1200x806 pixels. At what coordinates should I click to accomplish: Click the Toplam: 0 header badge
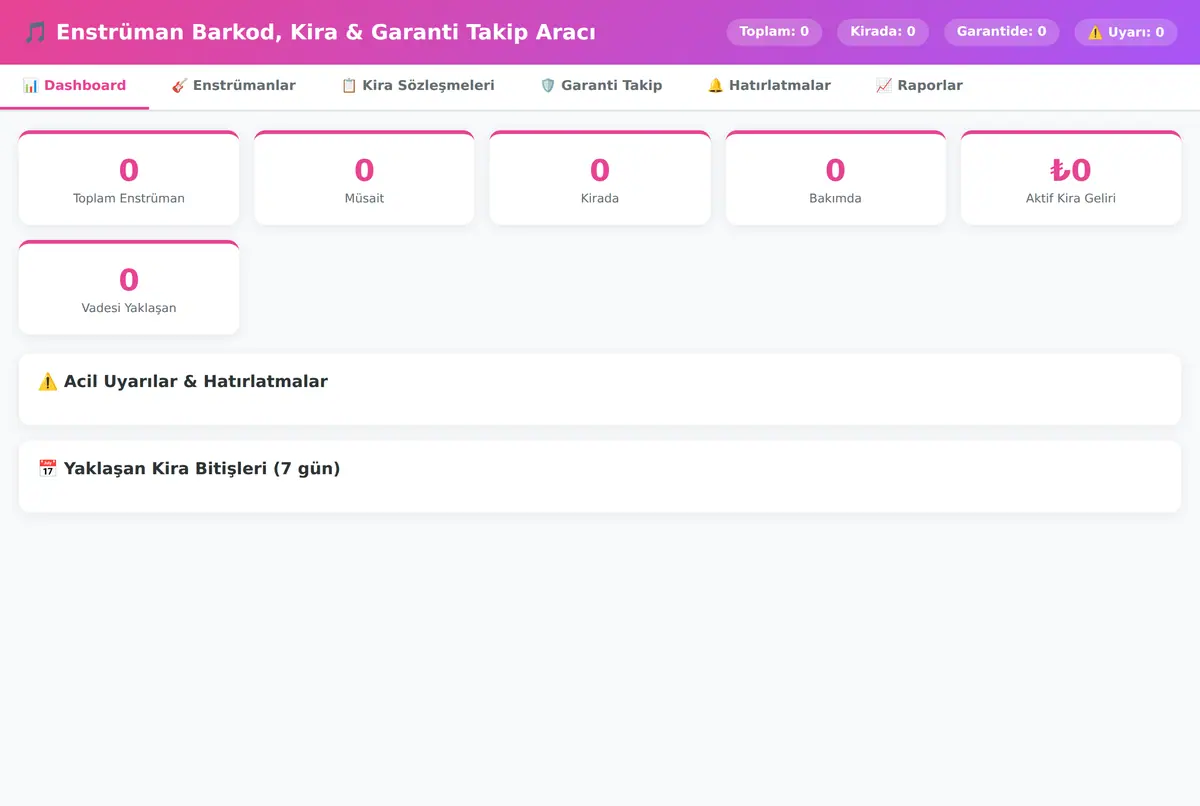click(x=774, y=32)
